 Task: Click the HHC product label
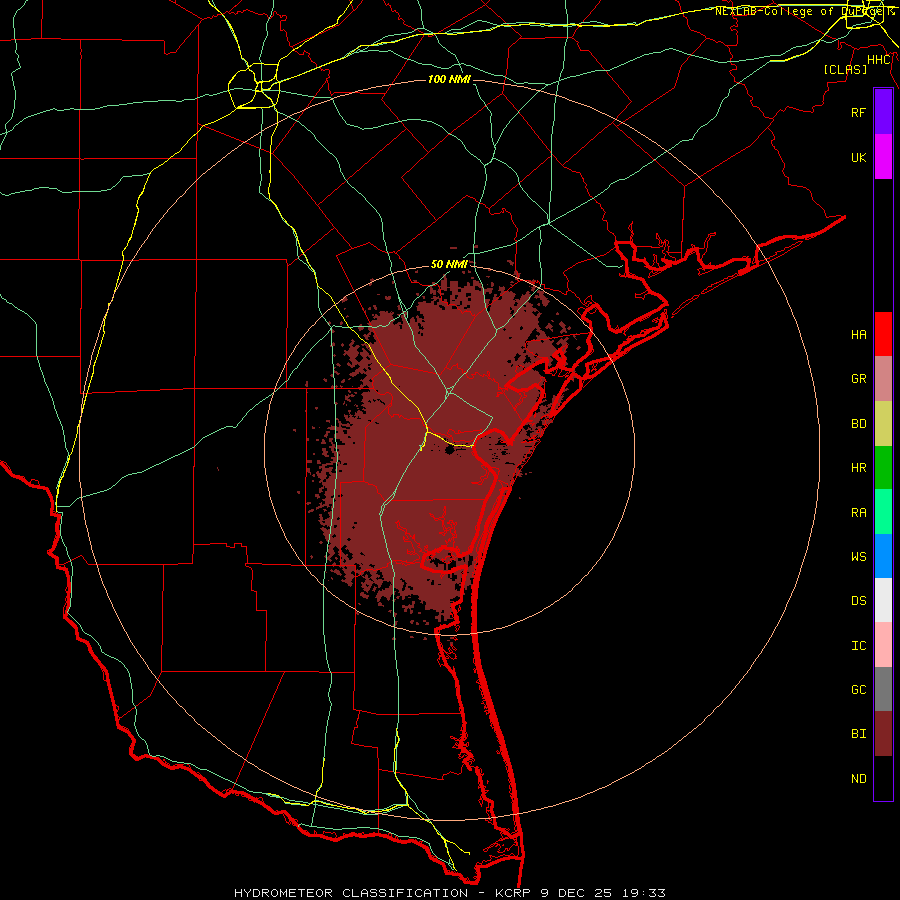(879, 60)
